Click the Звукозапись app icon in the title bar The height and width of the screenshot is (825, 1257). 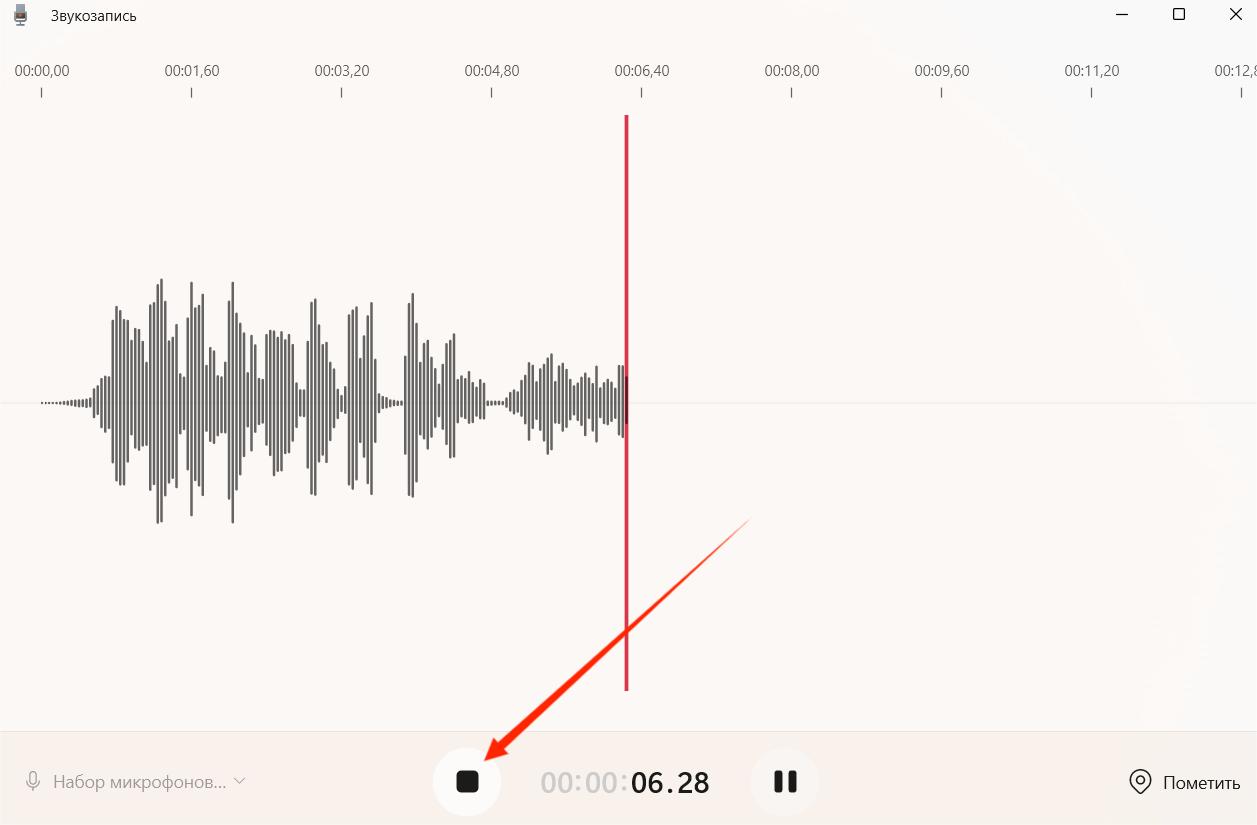pos(20,15)
